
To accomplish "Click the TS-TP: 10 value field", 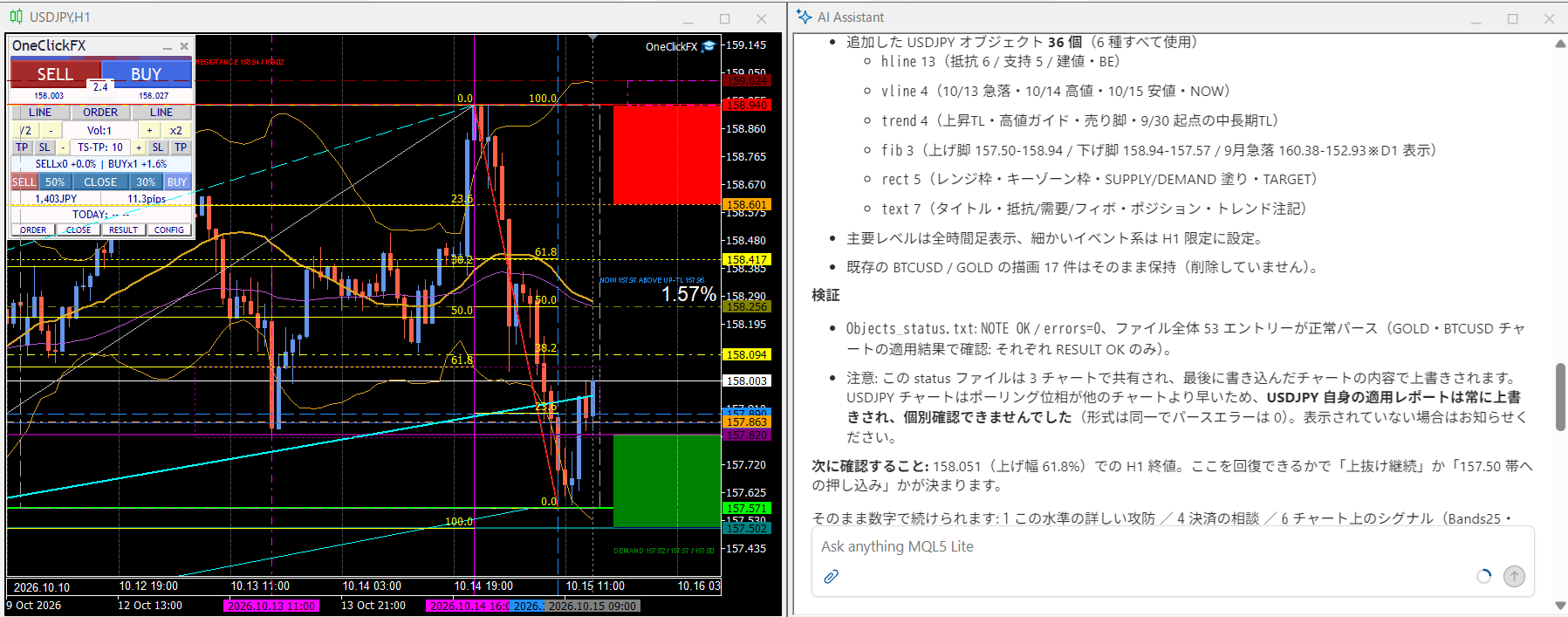I will click(100, 147).
